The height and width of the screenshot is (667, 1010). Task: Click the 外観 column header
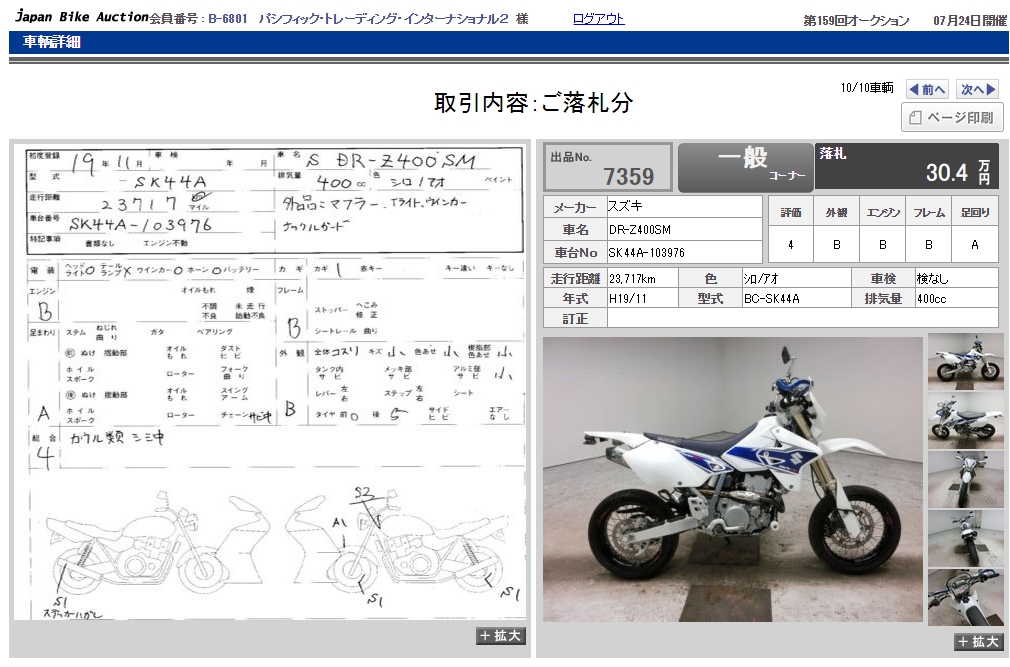(x=836, y=212)
